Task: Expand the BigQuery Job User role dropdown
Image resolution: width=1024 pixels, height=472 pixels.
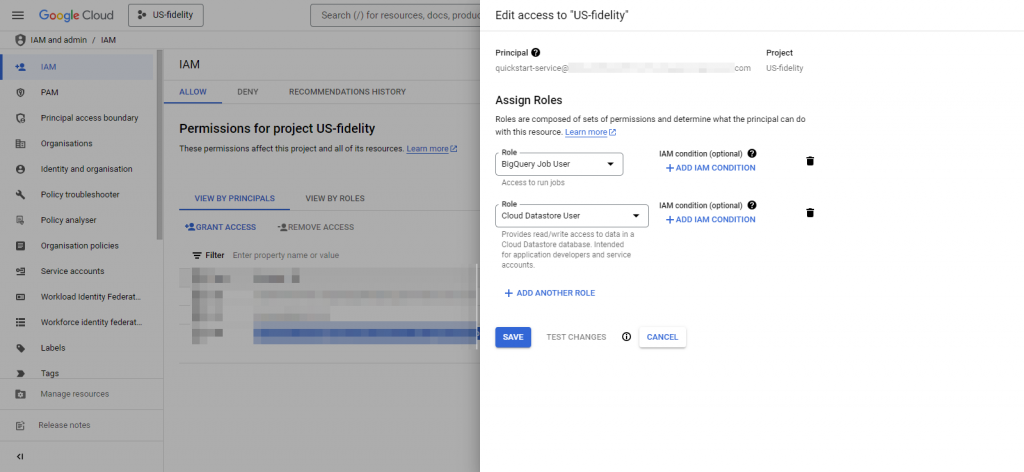Action: 559,164
